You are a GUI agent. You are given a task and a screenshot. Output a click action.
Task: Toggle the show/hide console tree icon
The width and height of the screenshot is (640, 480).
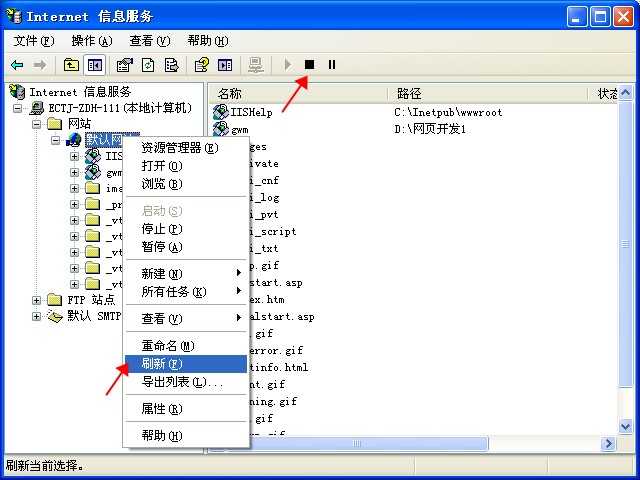(95, 65)
